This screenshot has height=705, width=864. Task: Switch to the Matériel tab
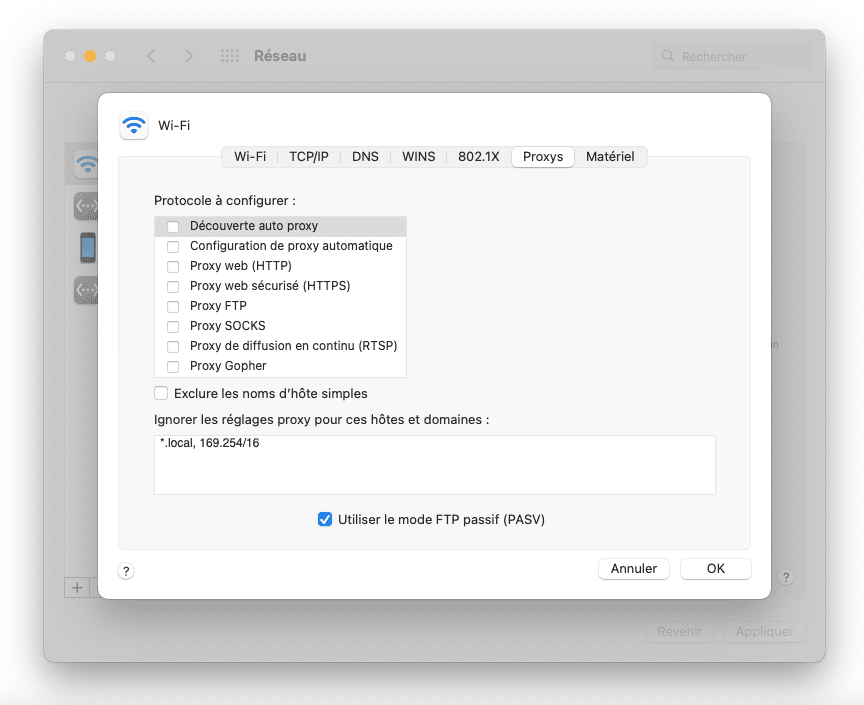tap(610, 157)
